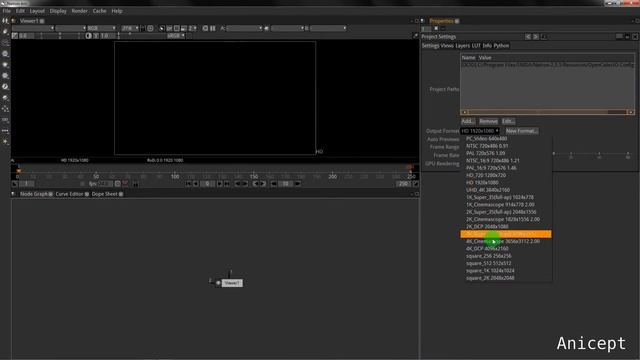This screenshot has width=640, height=360.
Task: Open the Display menu
Action: (58, 11)
